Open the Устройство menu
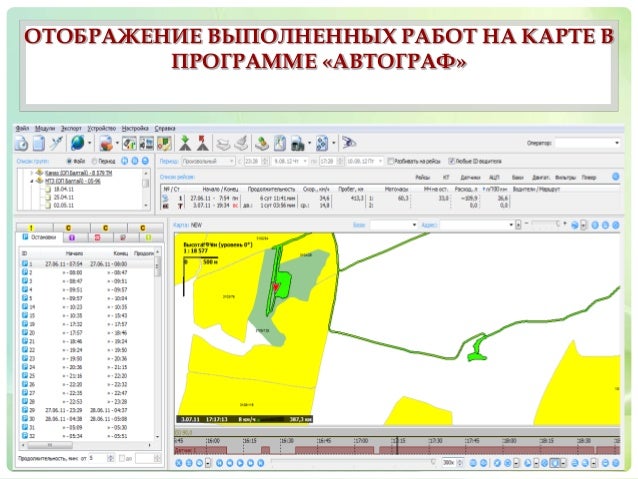The height and width of the screenshot is (479, 638). point(102,129)
